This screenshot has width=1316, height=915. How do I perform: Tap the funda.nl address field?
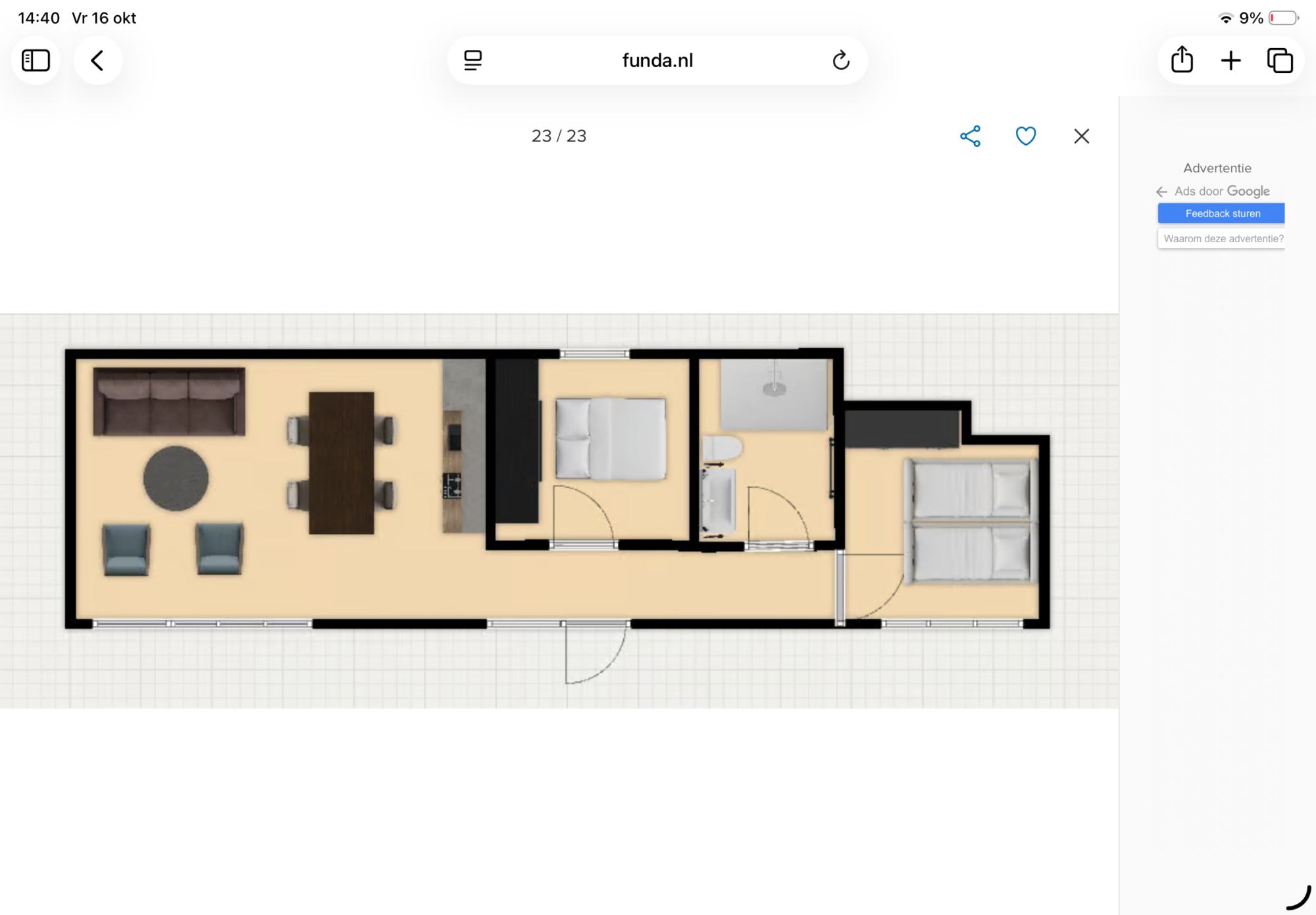[657, 61]
